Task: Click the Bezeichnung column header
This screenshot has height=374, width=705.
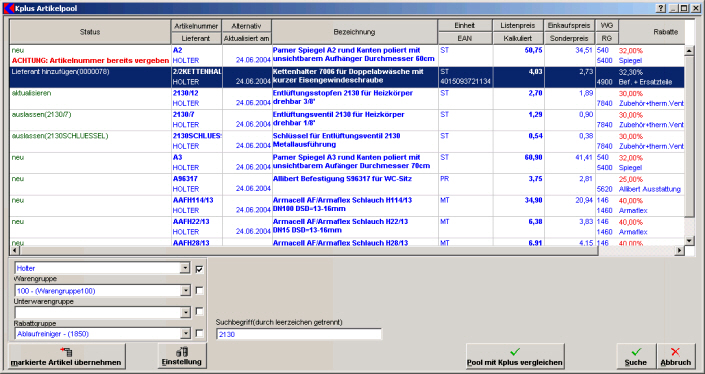Action: [x=354, y=32]
